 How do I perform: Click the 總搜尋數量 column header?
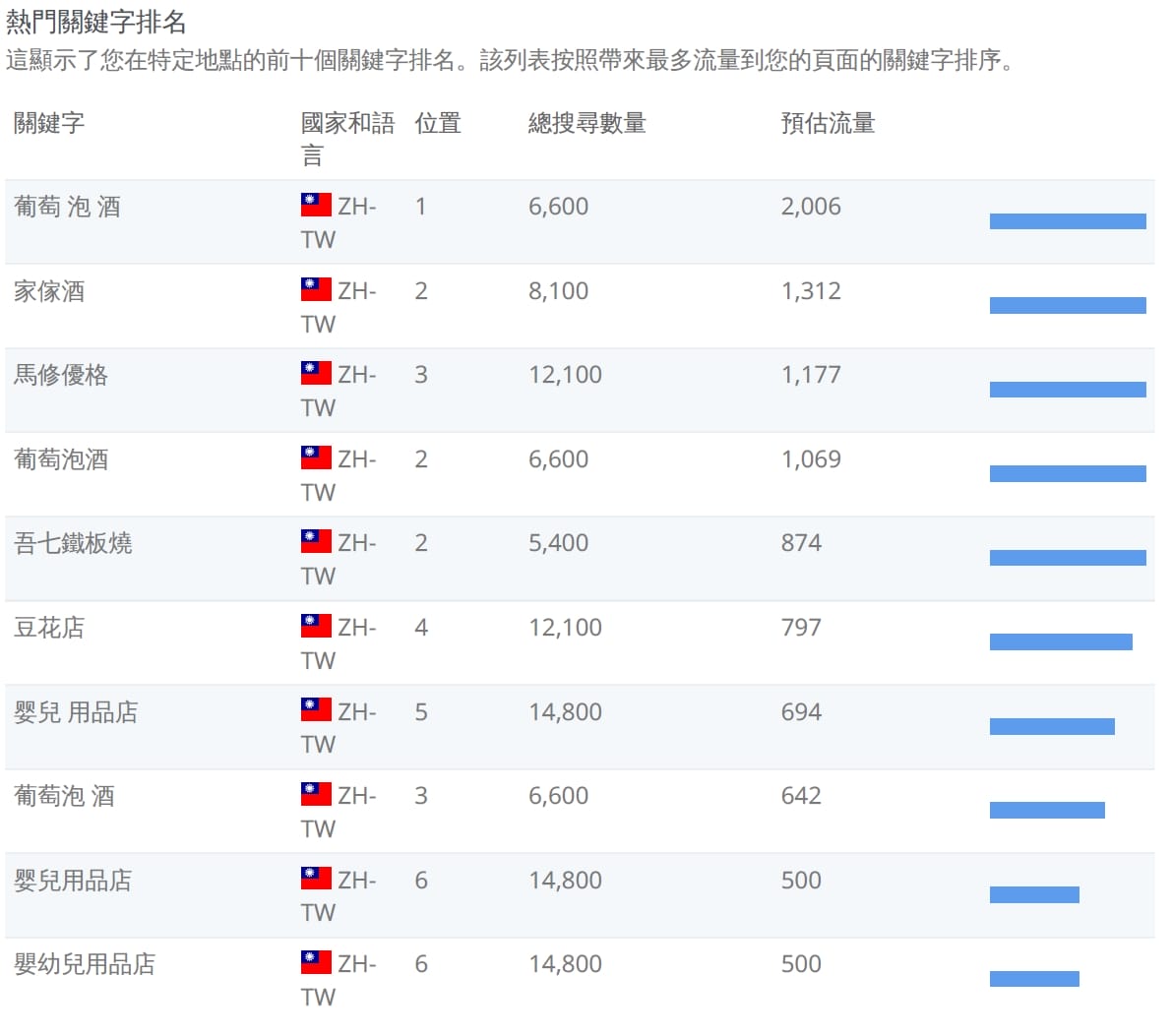click(x=586, y=123)
